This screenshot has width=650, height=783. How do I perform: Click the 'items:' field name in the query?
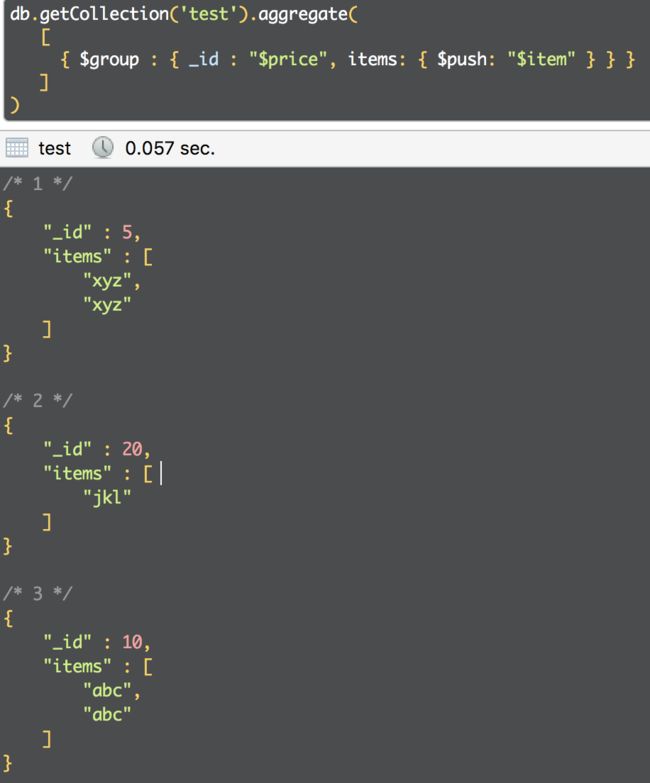click(377, 59)
